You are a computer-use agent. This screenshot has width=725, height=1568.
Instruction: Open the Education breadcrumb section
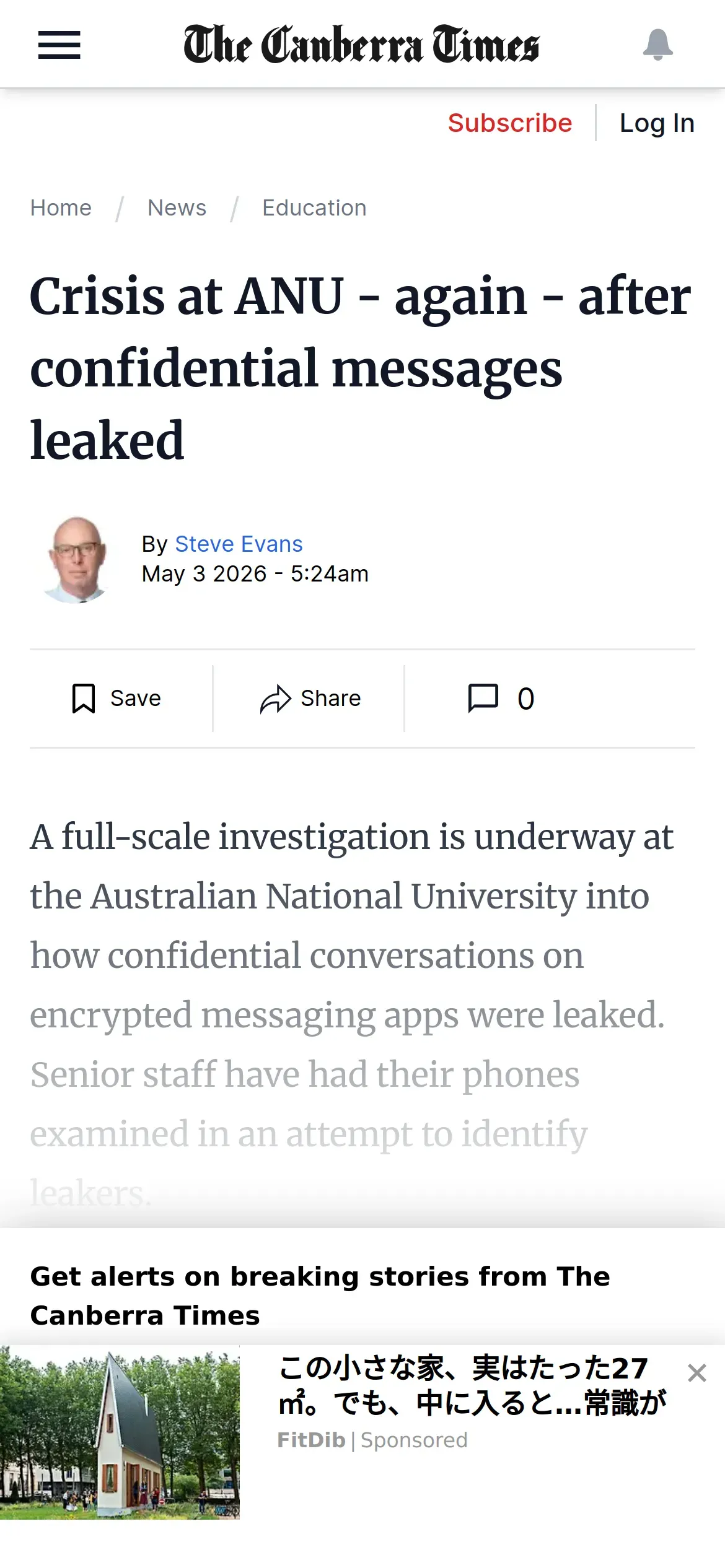coord(314,207)
